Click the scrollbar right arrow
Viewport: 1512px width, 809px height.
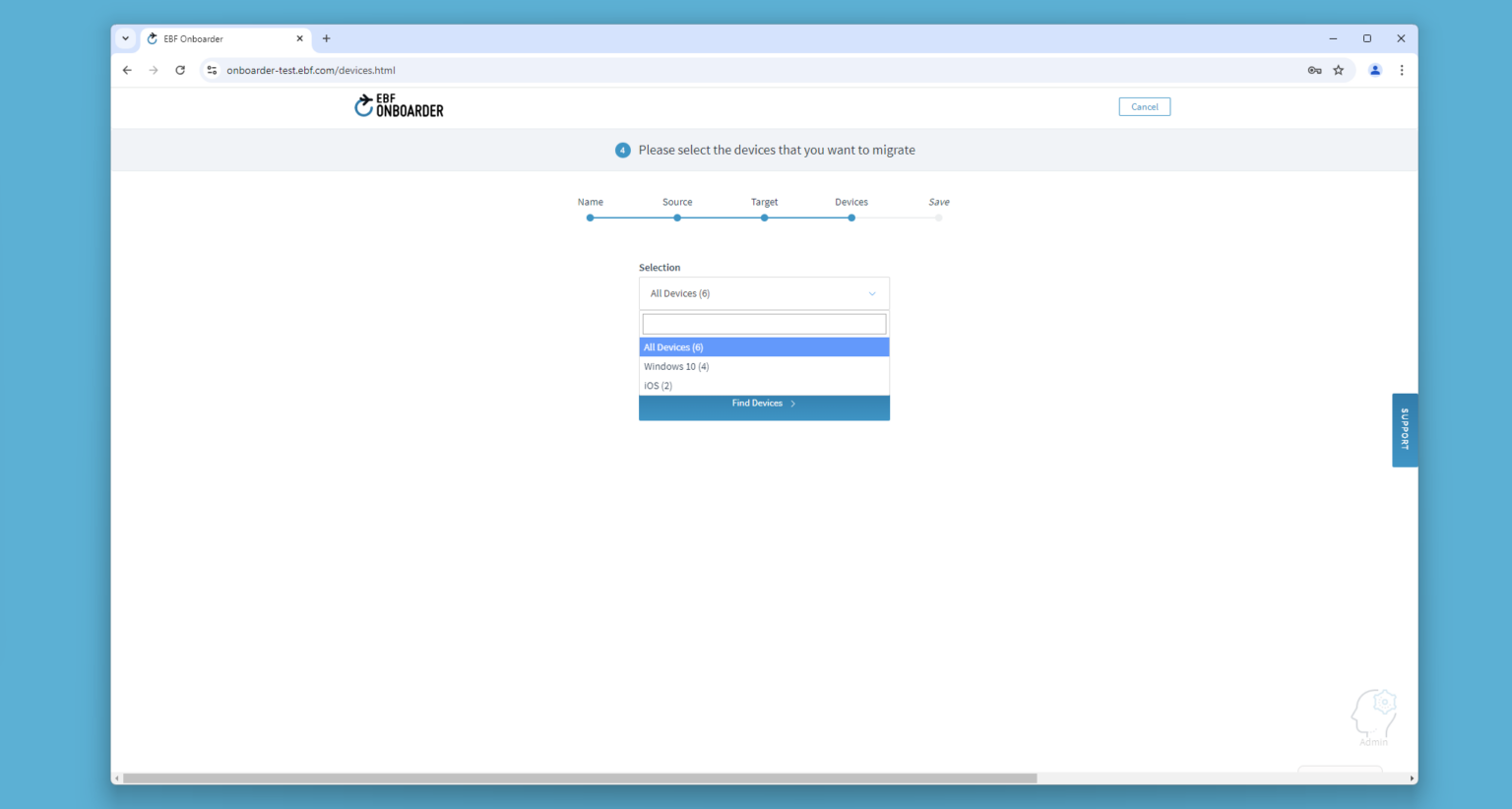tap(1413, 778)
